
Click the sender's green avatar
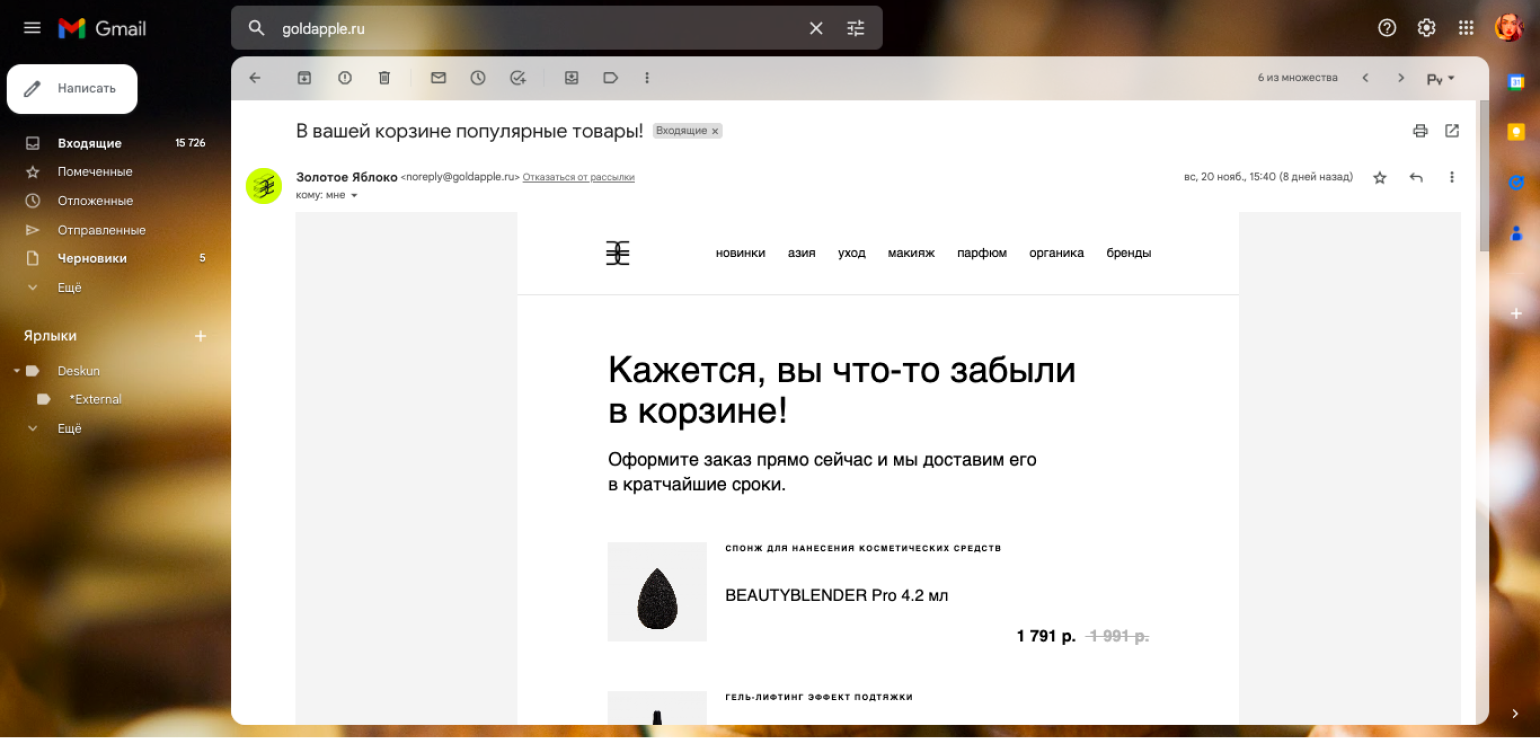(264, 186)
